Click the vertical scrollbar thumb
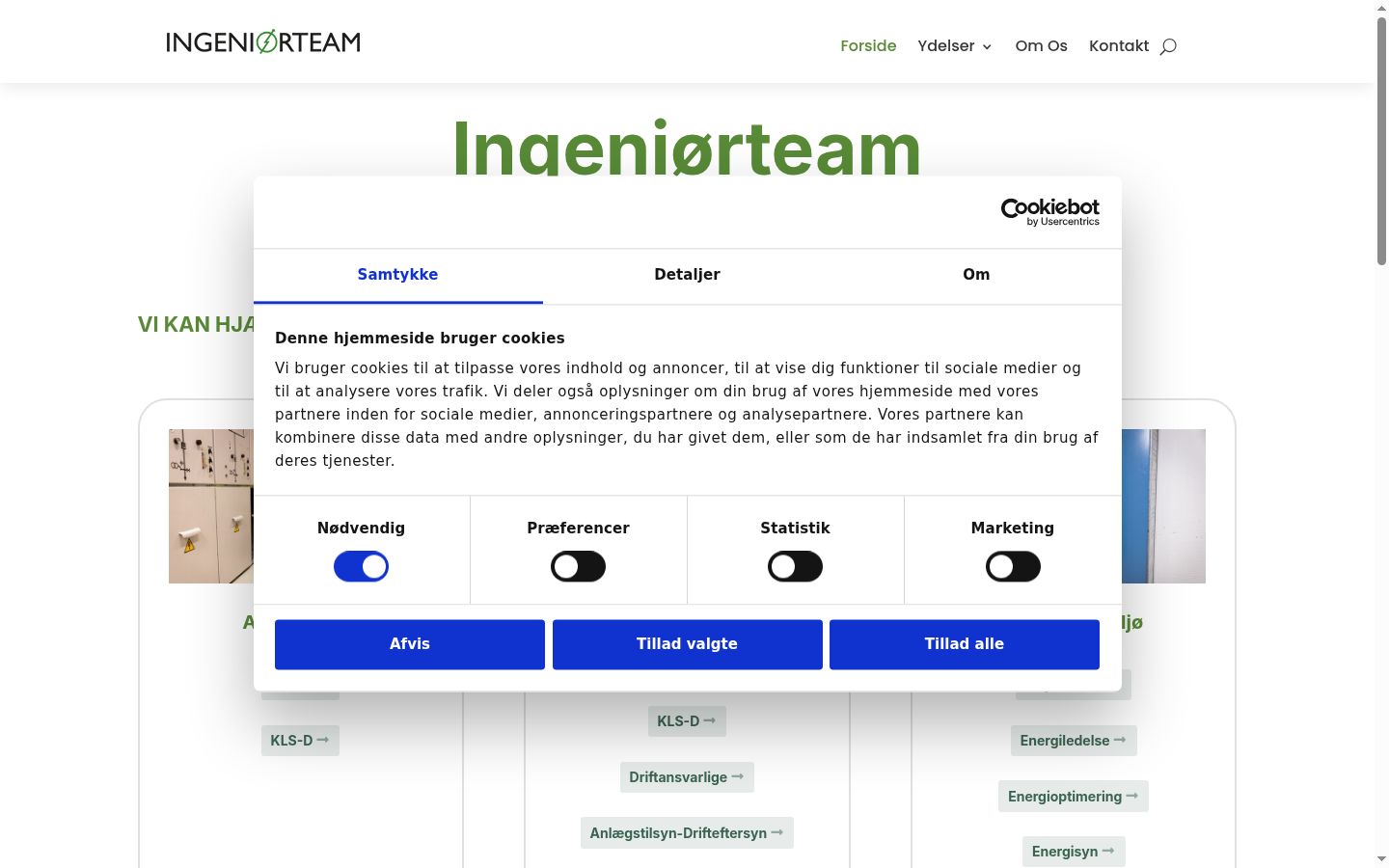The image size is (1389, 868). coord(1381,140)
